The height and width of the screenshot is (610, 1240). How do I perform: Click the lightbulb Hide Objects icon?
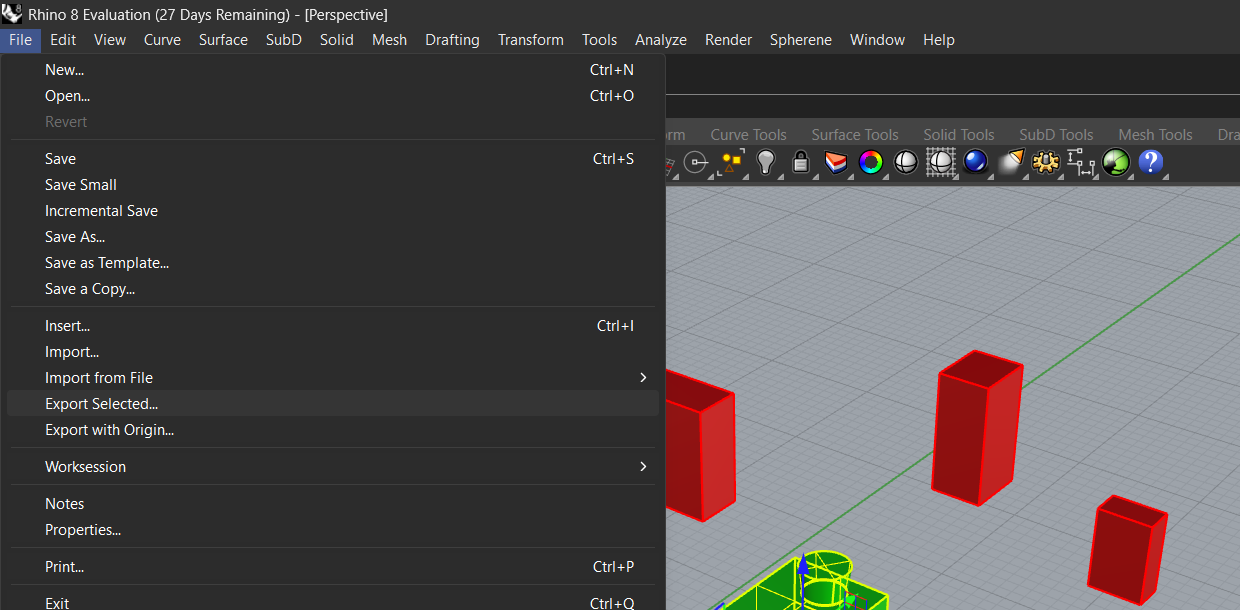tap(766, 162)
